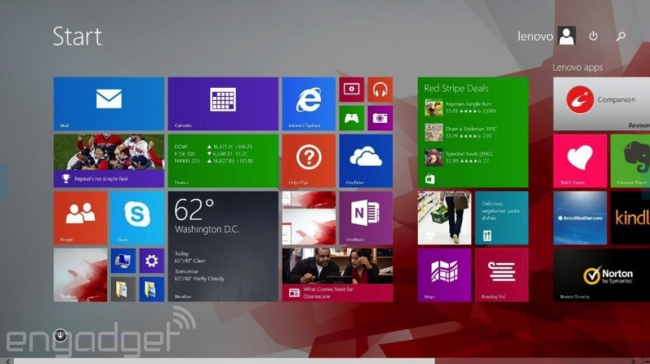This screenshot has width=650, height=364.
Task: Open the Music headphones tile
Action: coord(380,90)
